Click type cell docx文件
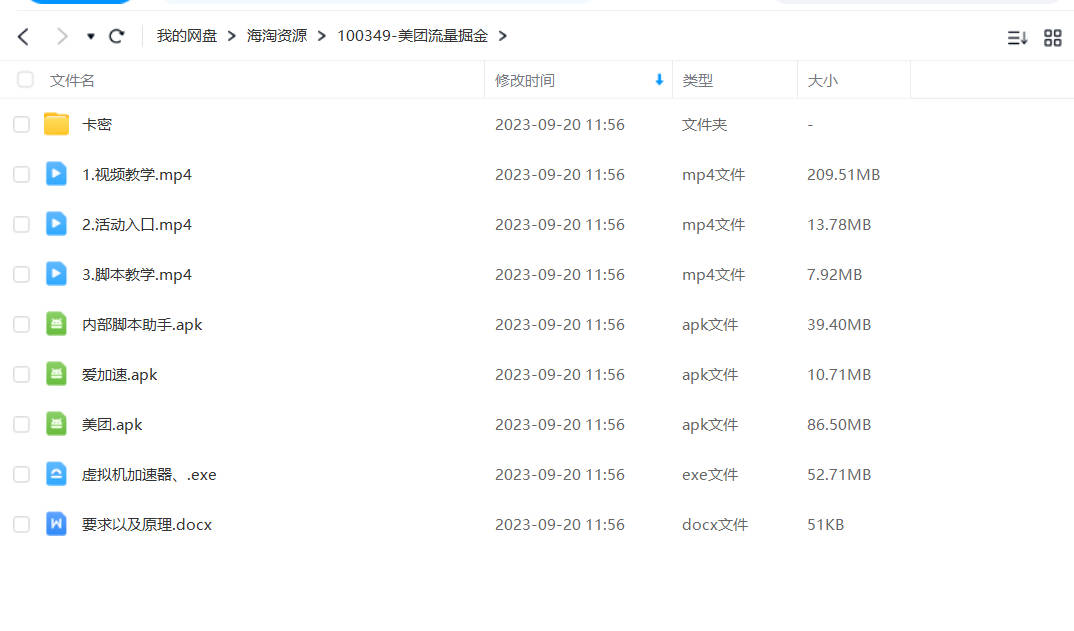1074x631 pixels. [714, 525]
